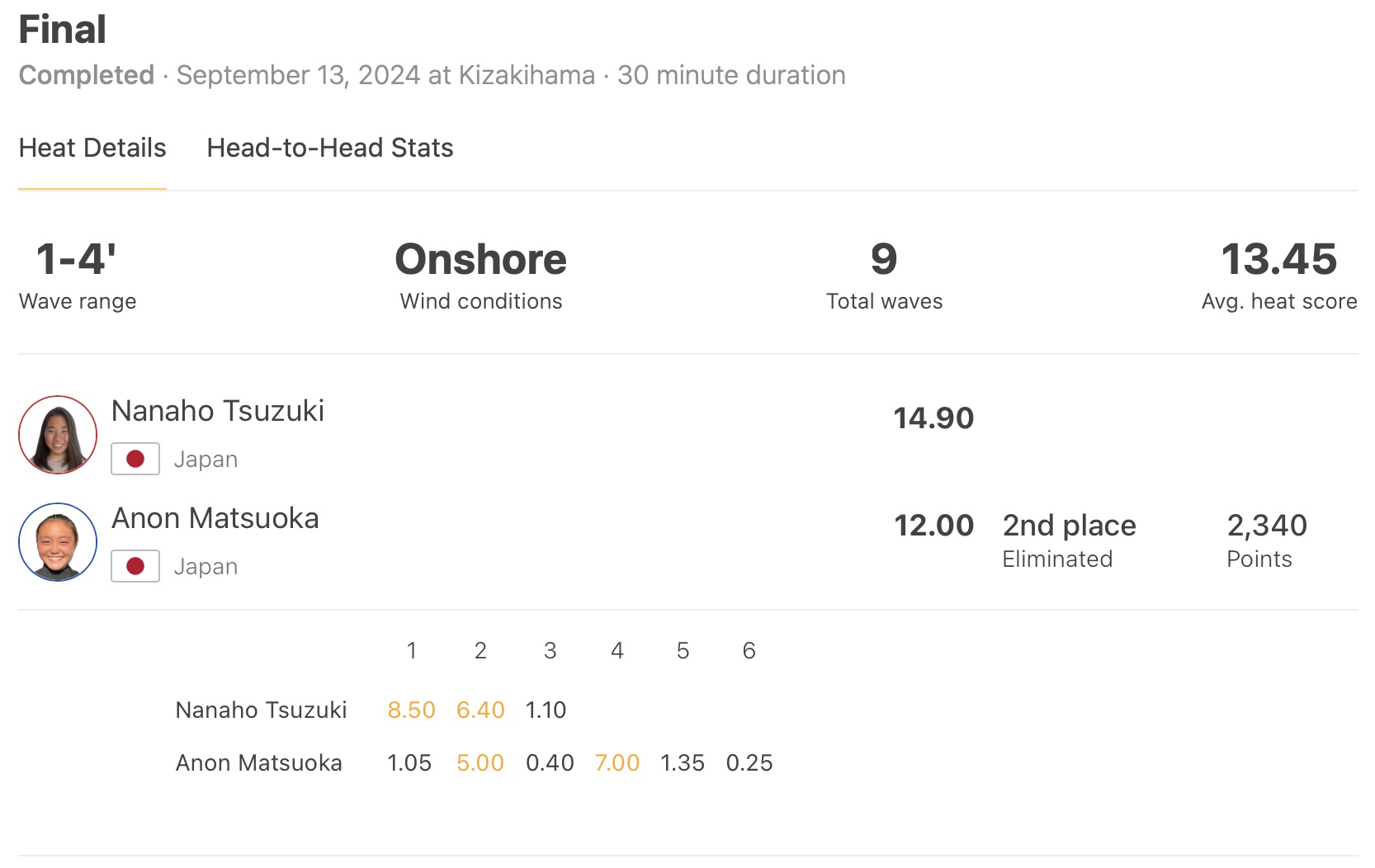This screenshot has height=868, width=1375.
Task: Select Nanaho Tsuzuki's 14.90 heat total
Action: [x=933, y=418]
